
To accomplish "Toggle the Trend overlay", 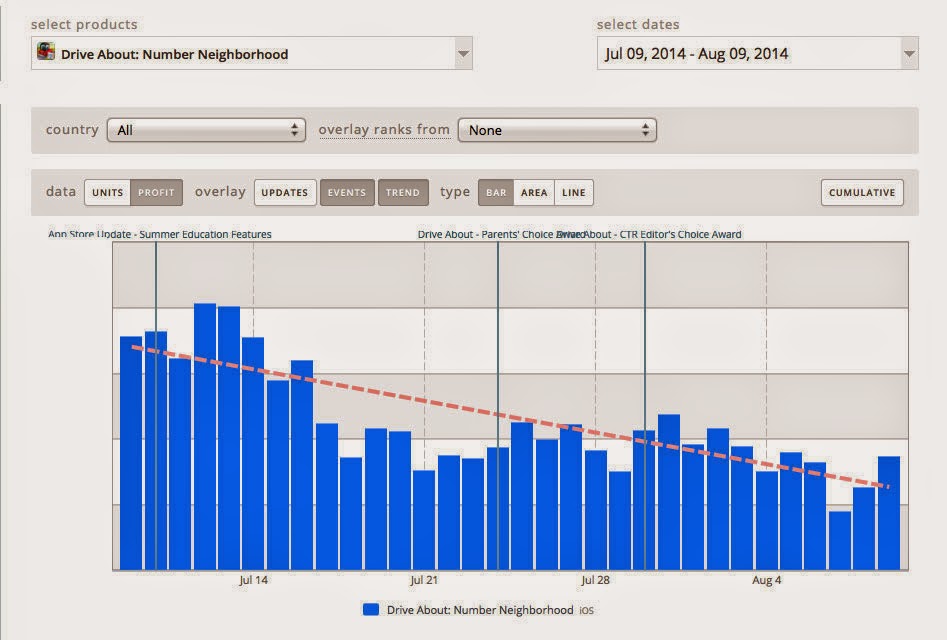I will (x=403, y=193).
